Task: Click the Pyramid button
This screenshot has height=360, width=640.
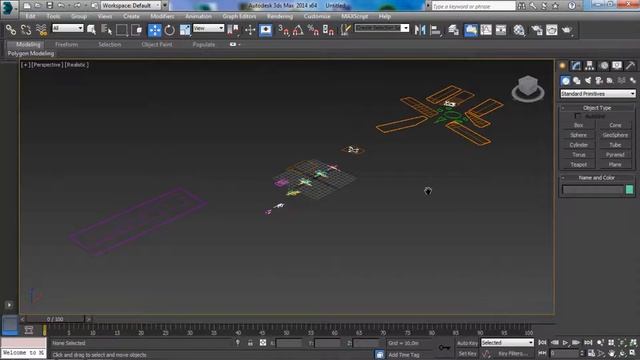Action: (x=615, y=155)
